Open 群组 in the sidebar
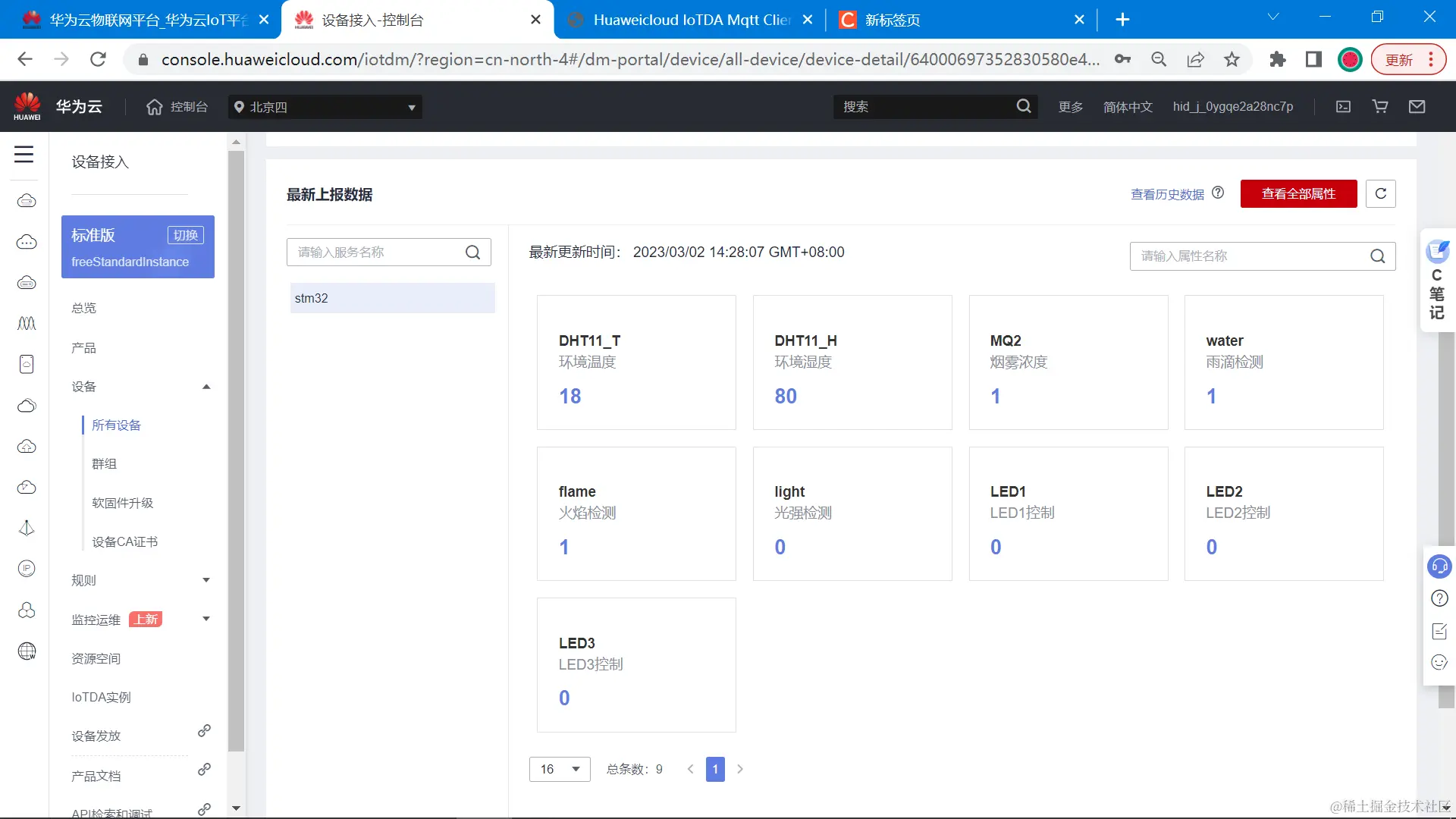 pos(105,464)
